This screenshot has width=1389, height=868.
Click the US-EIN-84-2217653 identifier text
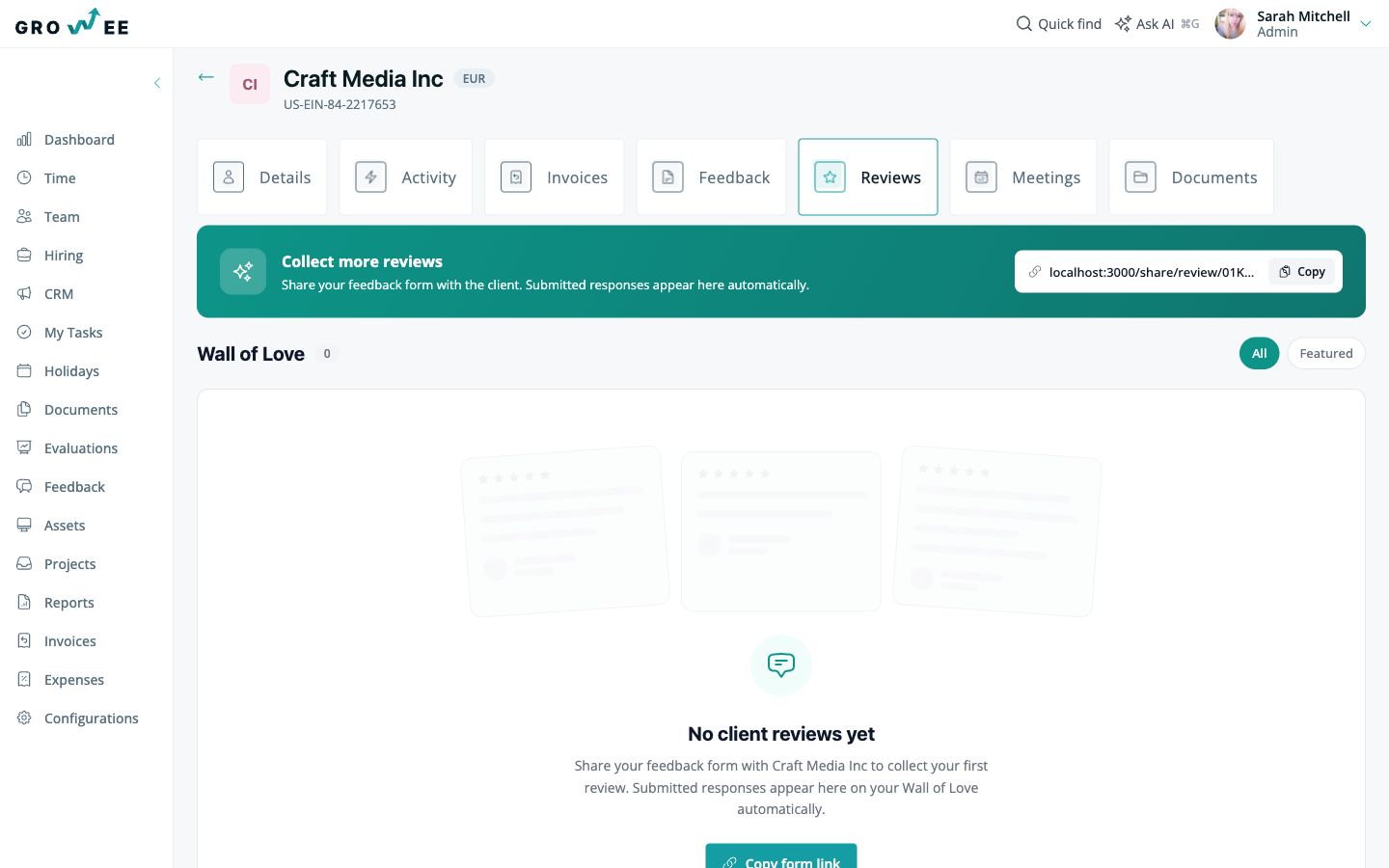[x=340, y=104]
